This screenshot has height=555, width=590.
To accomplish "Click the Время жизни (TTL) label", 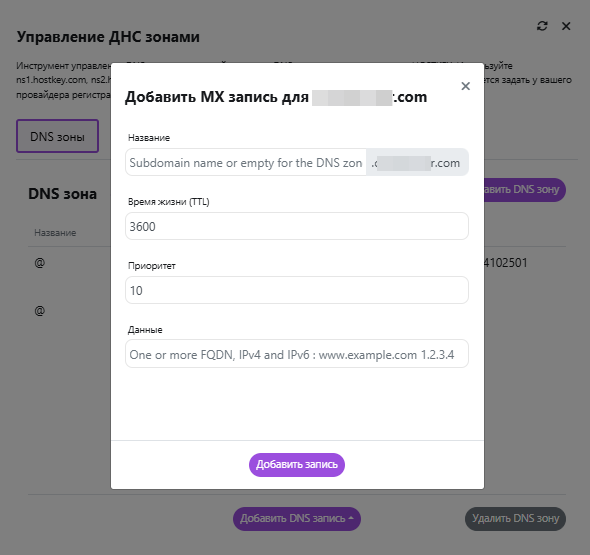I will point(169,202).
